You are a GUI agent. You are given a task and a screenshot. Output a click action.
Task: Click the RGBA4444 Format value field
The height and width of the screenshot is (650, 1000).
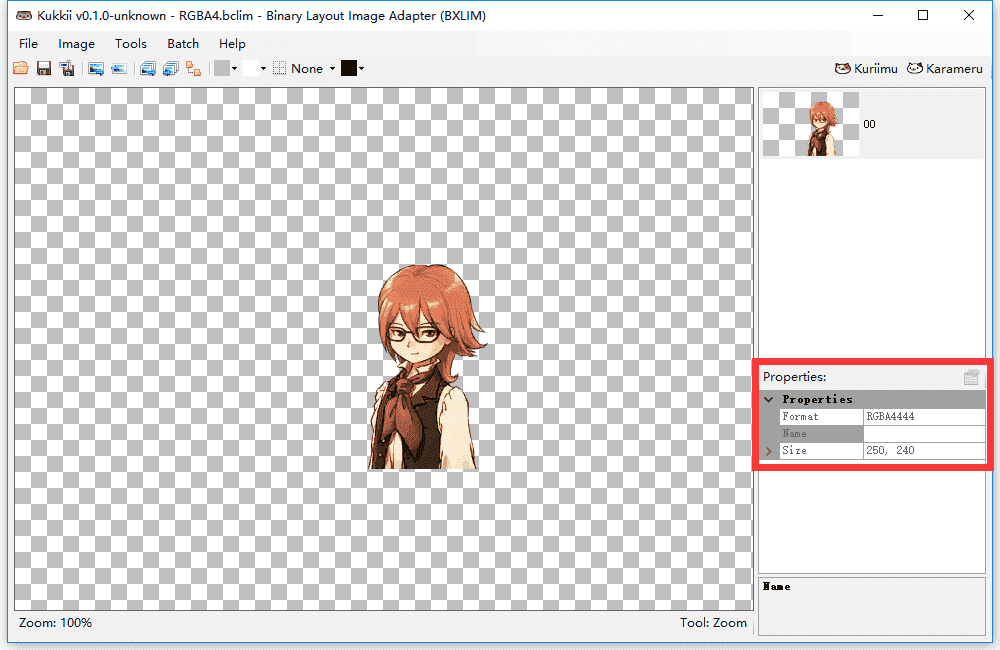[923, 417]
